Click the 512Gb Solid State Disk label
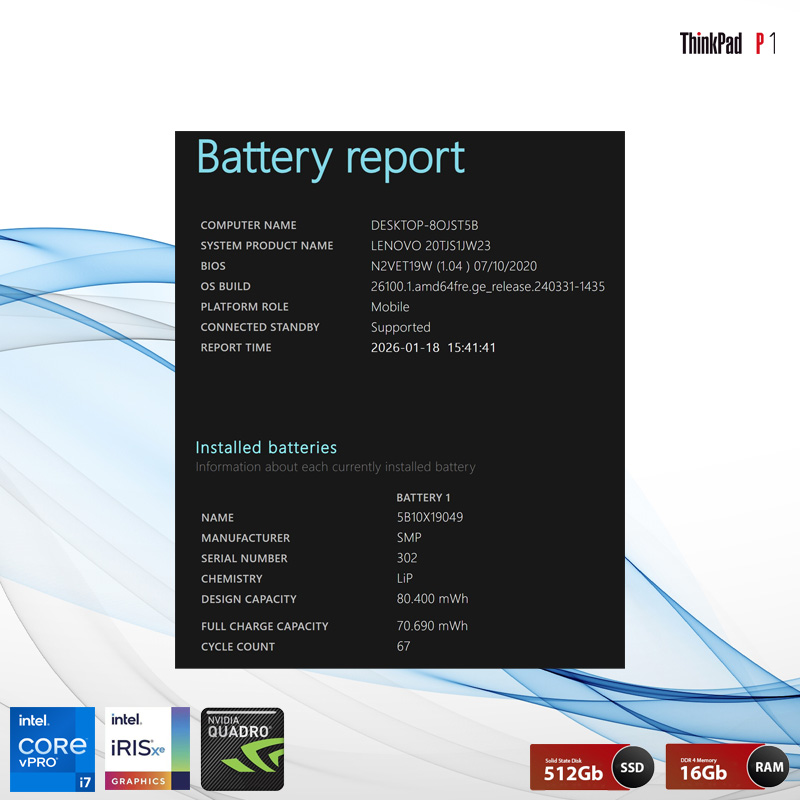This screenshot has height=800, width=800. [x=571, y=768]
